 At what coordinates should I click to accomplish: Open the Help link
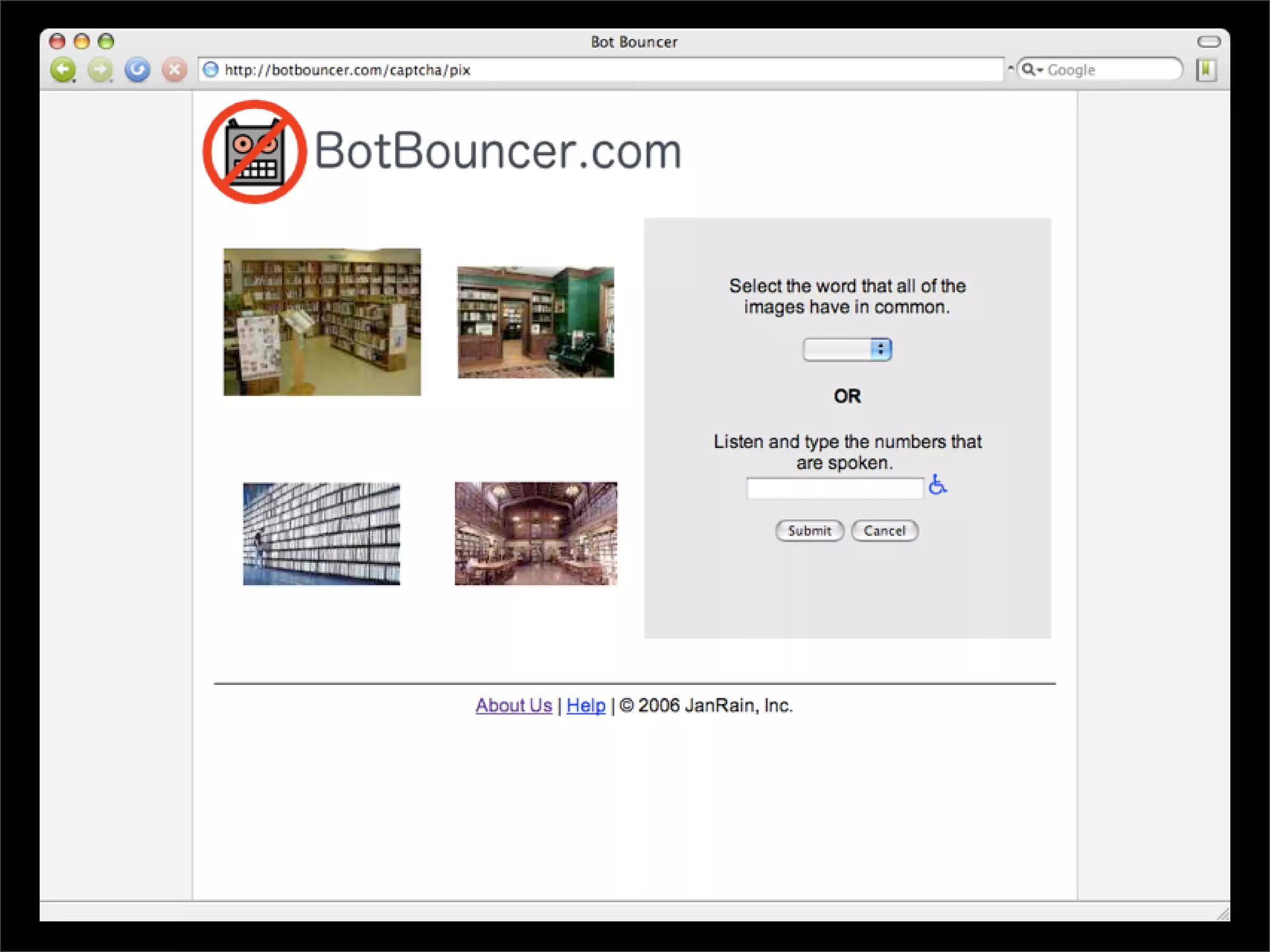point(585,705)
